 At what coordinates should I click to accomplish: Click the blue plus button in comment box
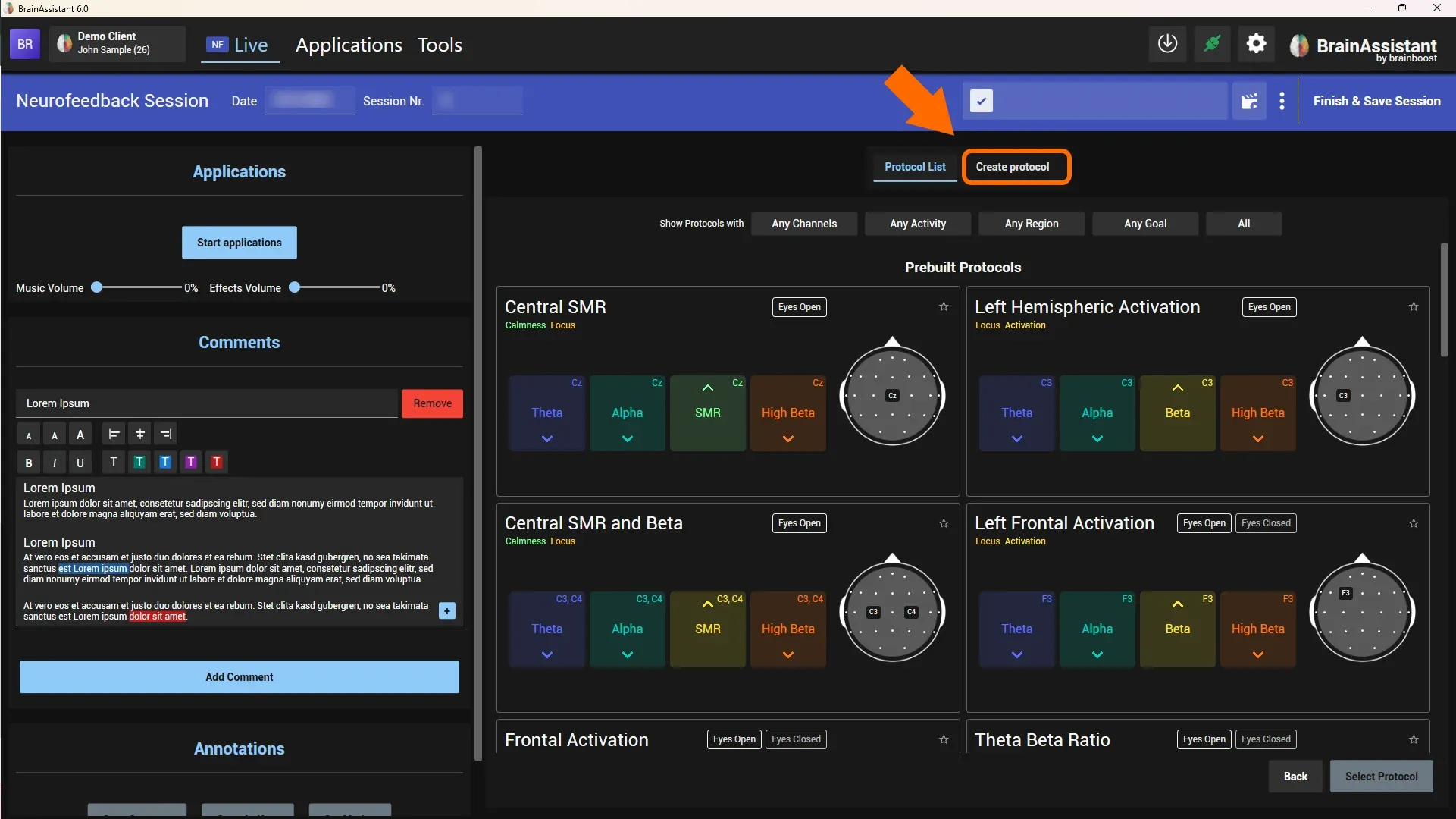point(447,610)
